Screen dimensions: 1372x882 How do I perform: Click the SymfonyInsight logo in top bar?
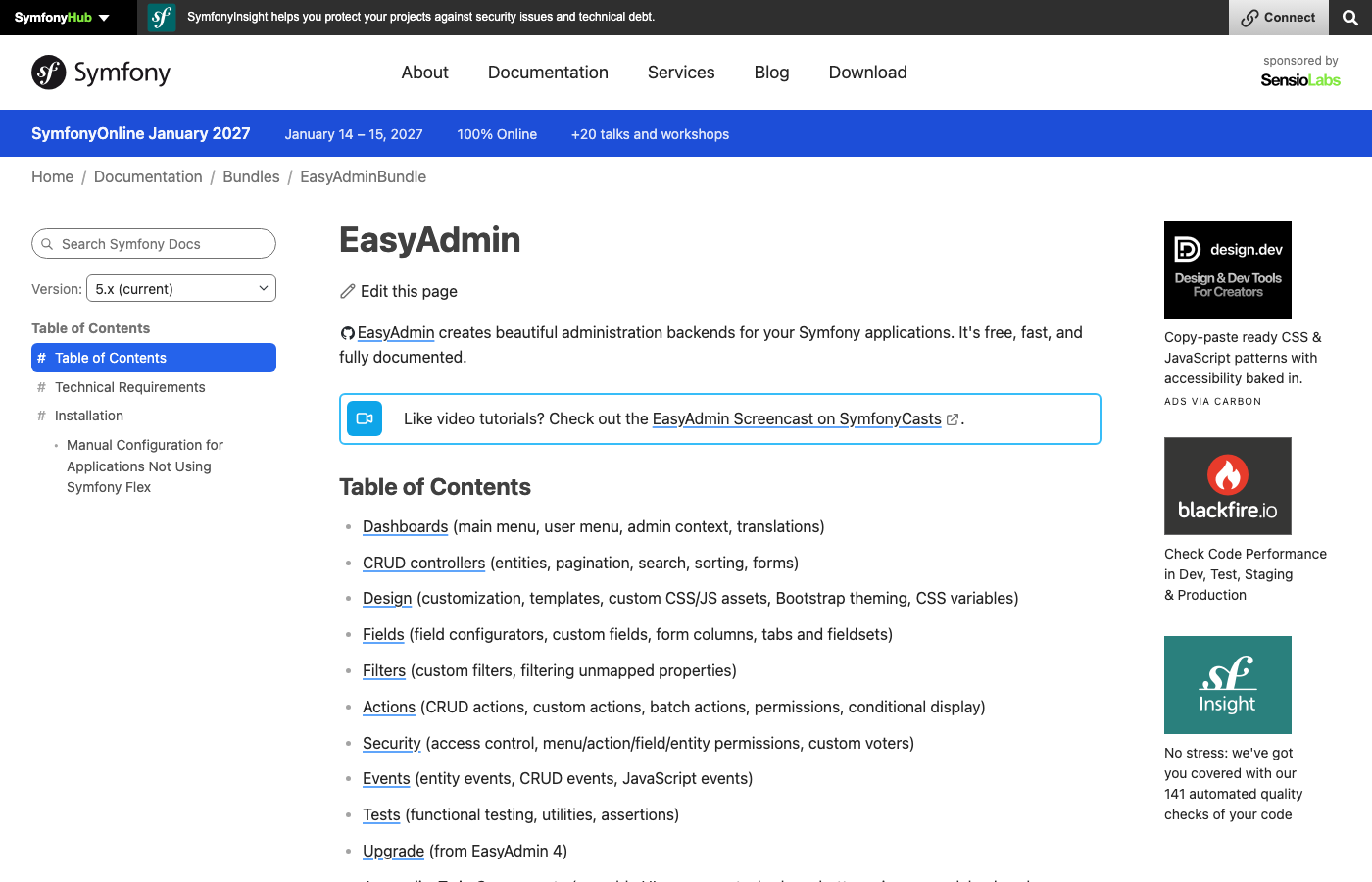(162, 18)
